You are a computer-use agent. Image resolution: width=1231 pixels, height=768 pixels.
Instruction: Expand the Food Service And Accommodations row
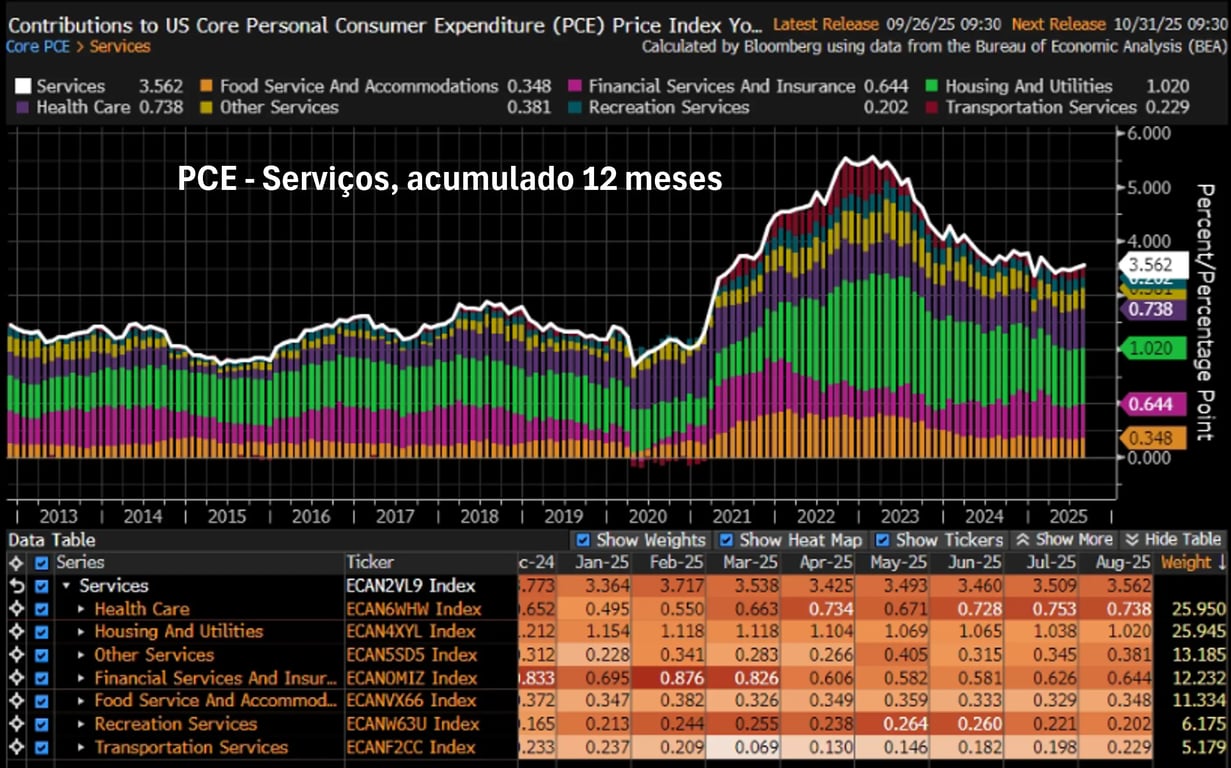click(82, 701)
